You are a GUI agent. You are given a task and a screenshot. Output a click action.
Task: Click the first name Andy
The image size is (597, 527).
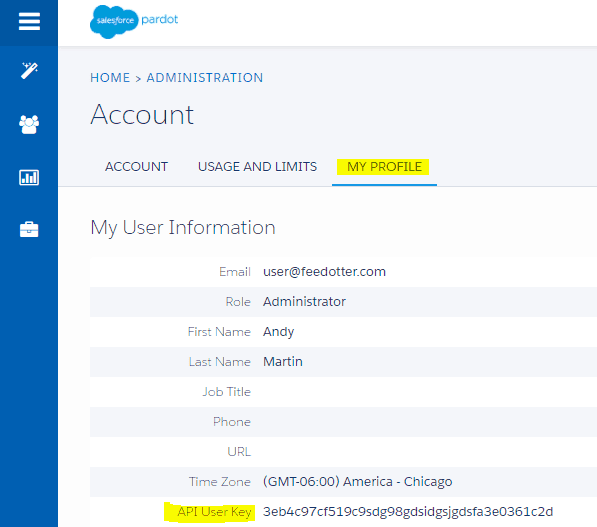pyautogui.click(x=278, y=332)
